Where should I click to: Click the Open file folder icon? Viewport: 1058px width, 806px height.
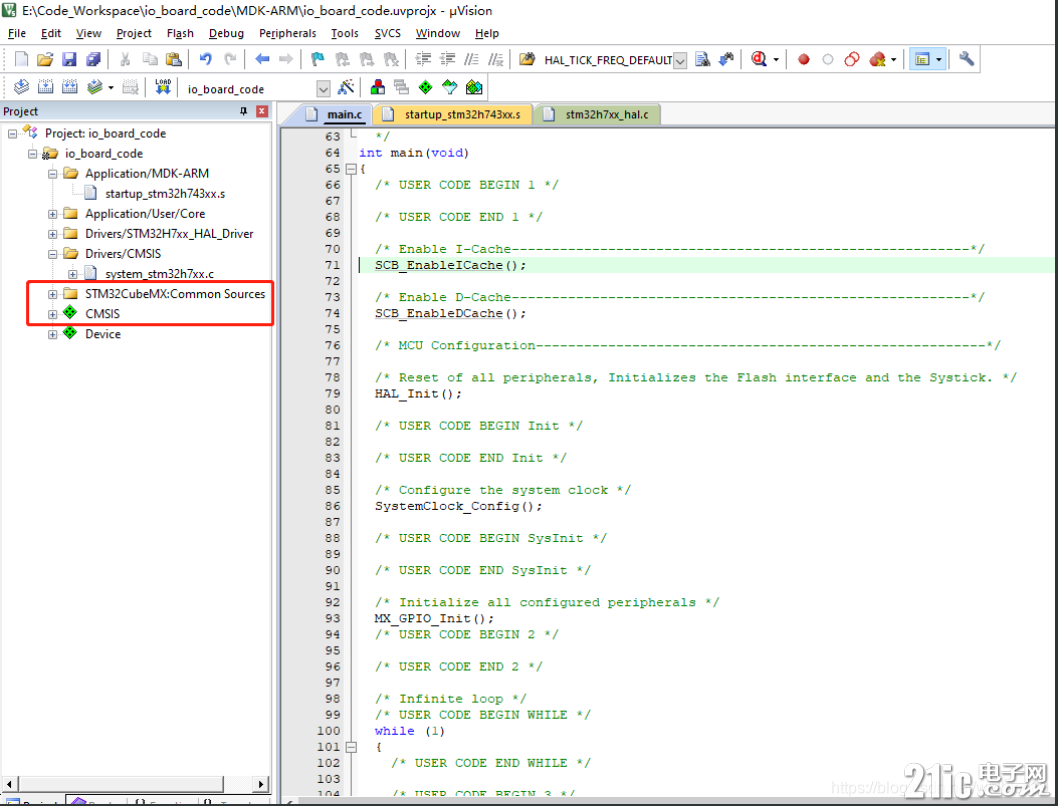tap(45, 59)
